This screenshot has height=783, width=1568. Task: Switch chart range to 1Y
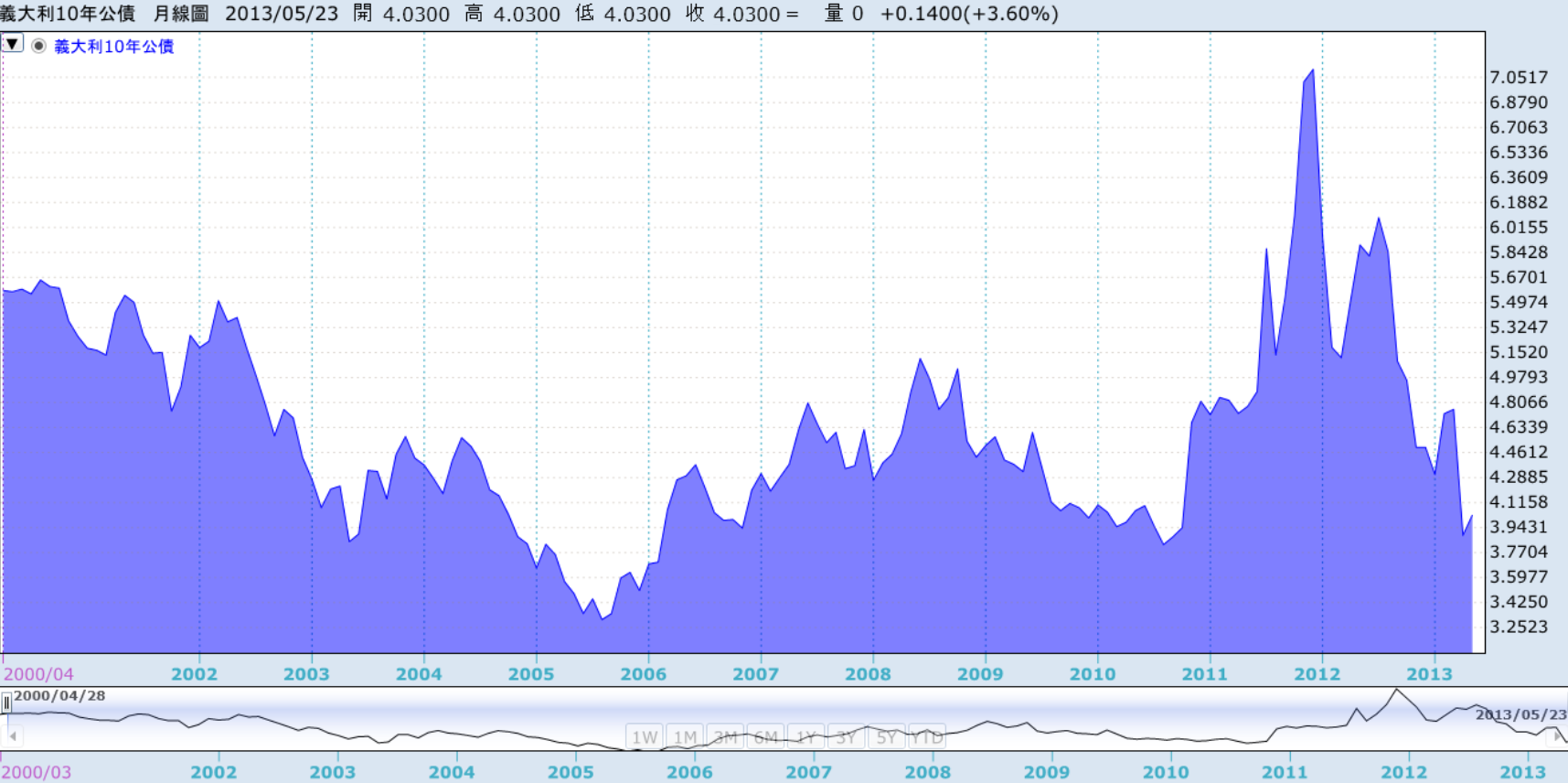[805, 737]
